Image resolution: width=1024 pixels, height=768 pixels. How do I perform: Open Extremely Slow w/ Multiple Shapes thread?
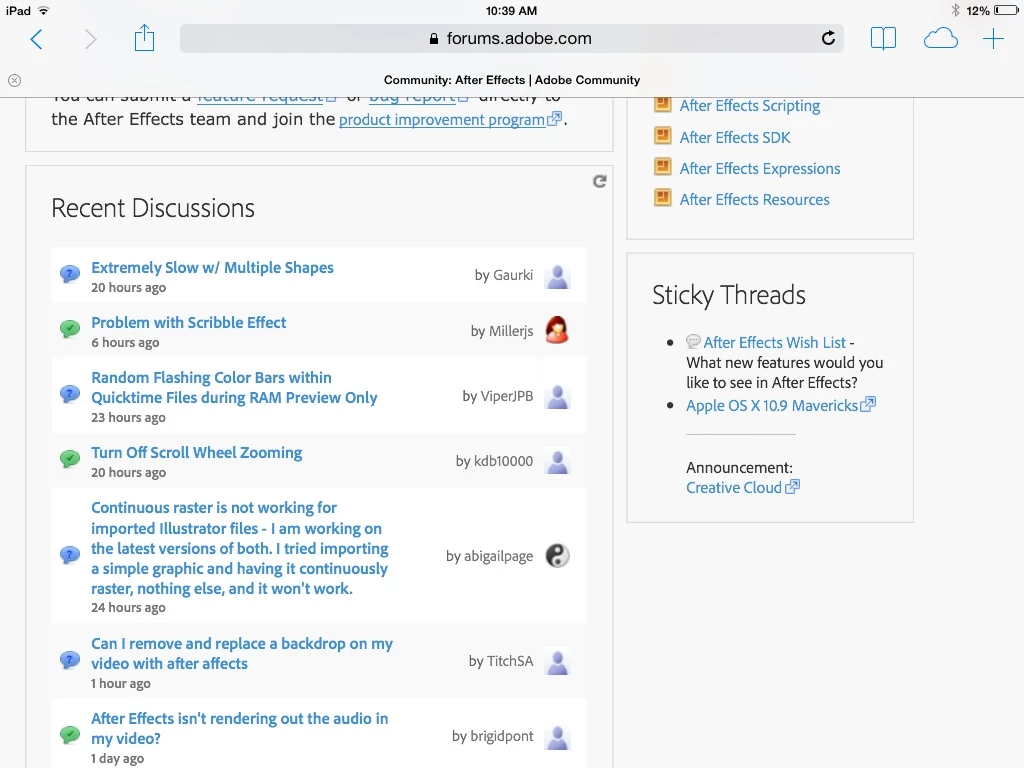click(x=212, y=268)
